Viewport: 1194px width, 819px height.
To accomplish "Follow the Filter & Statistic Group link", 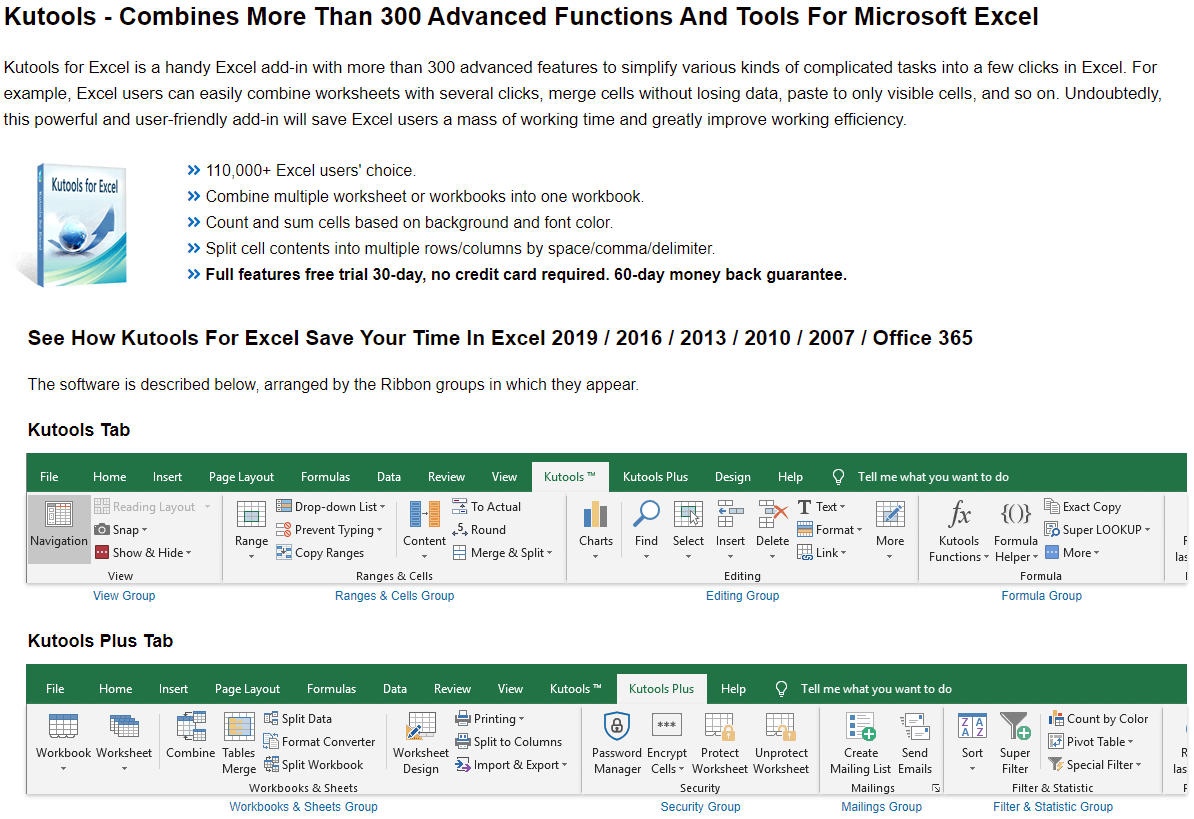I will click(x=1053, y=807).
